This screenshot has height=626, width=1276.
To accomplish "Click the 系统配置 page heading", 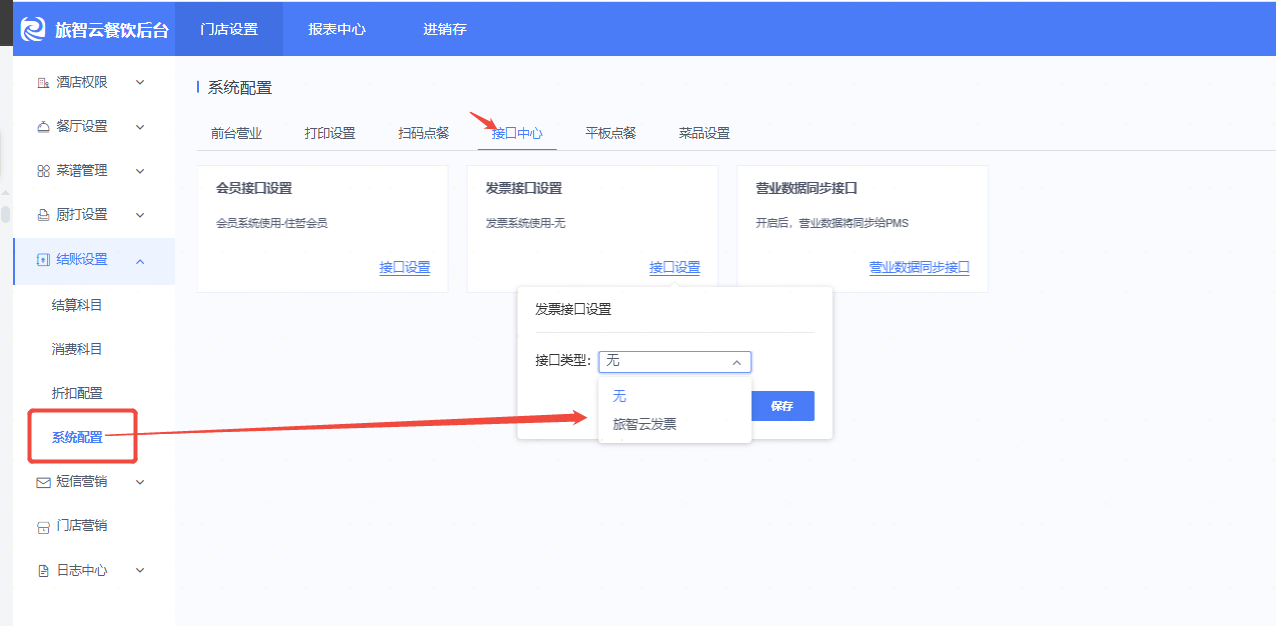I will click(240, 88).
